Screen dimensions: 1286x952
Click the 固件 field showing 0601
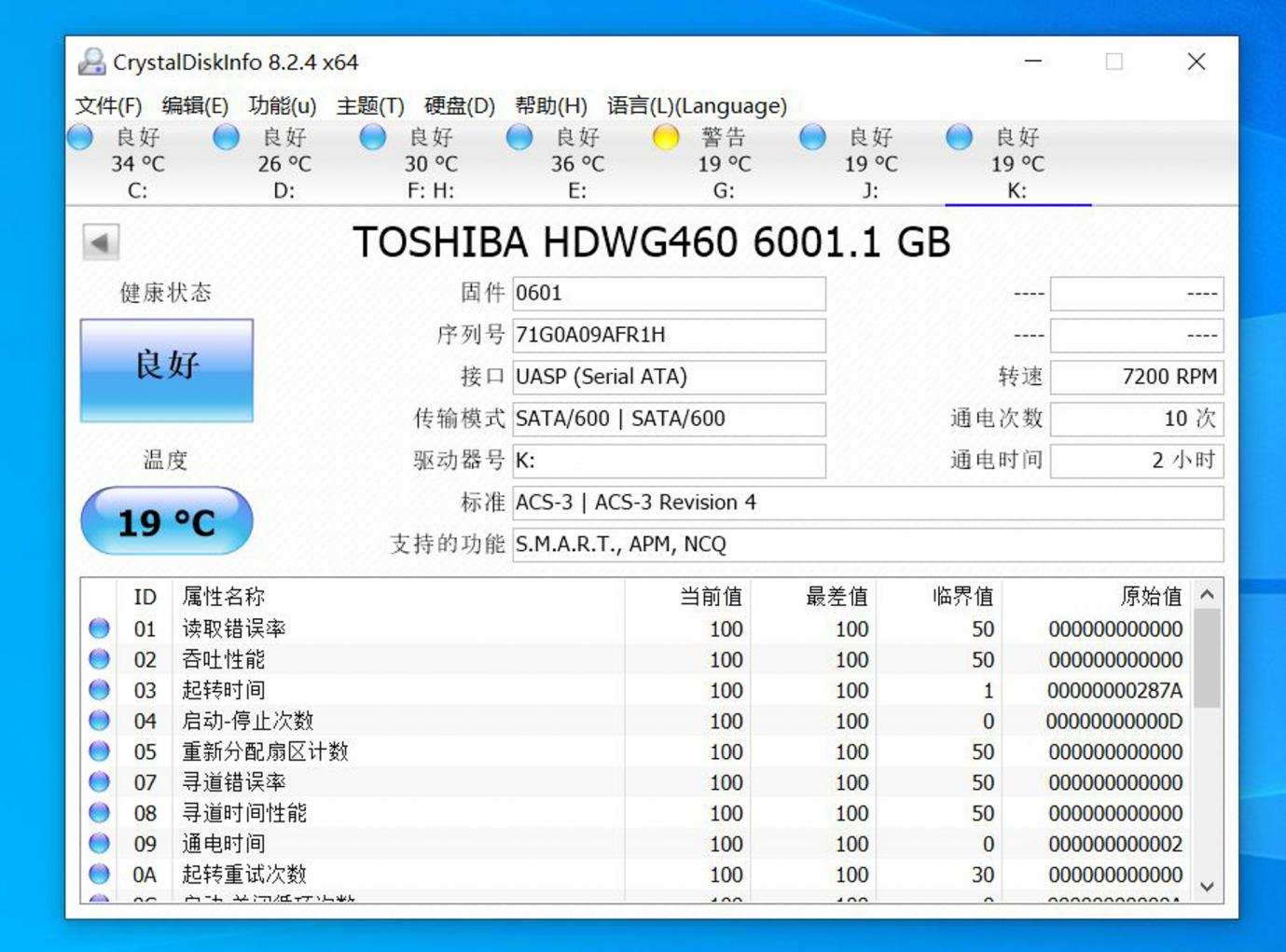669,294
